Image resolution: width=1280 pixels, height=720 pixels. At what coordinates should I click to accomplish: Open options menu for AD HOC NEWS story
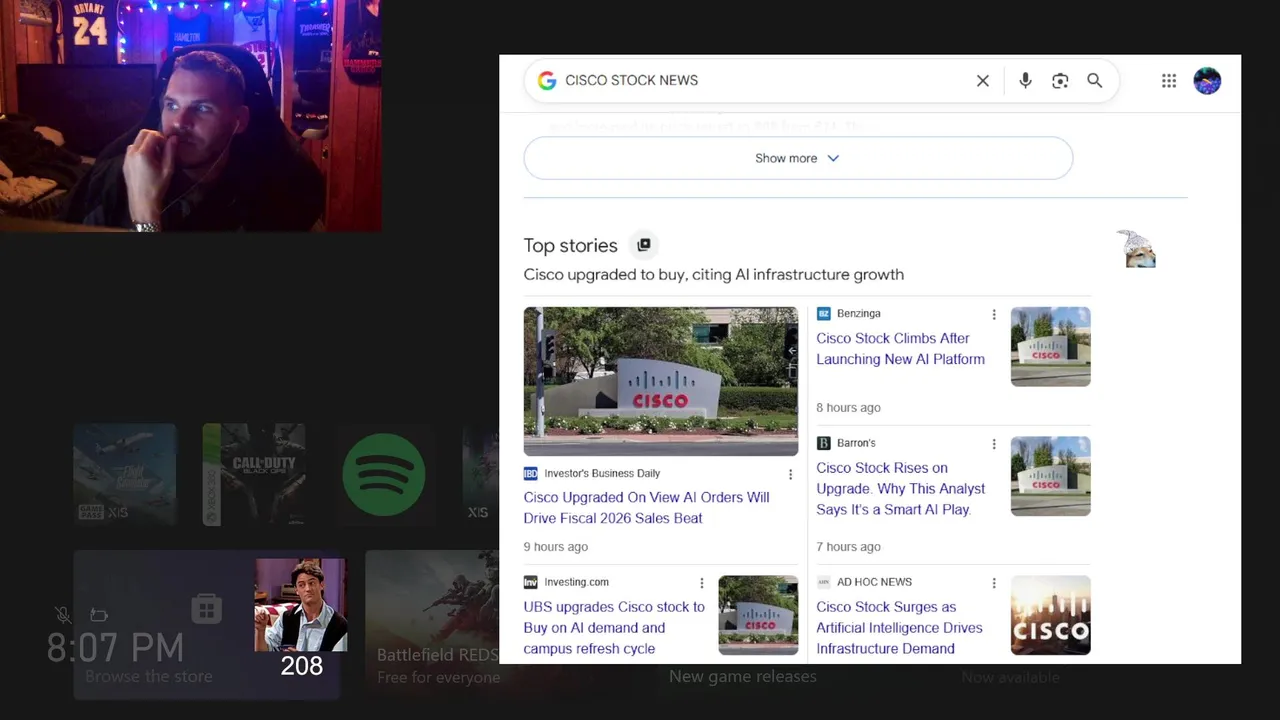pos(994,583)
